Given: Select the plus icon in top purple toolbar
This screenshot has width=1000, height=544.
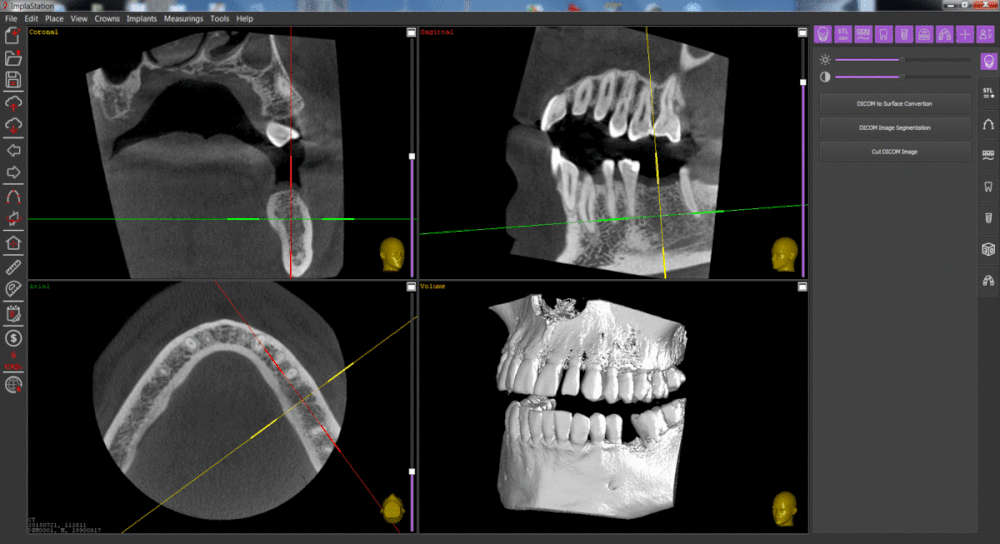Looking at the screenshot, I should click(965, 34).
